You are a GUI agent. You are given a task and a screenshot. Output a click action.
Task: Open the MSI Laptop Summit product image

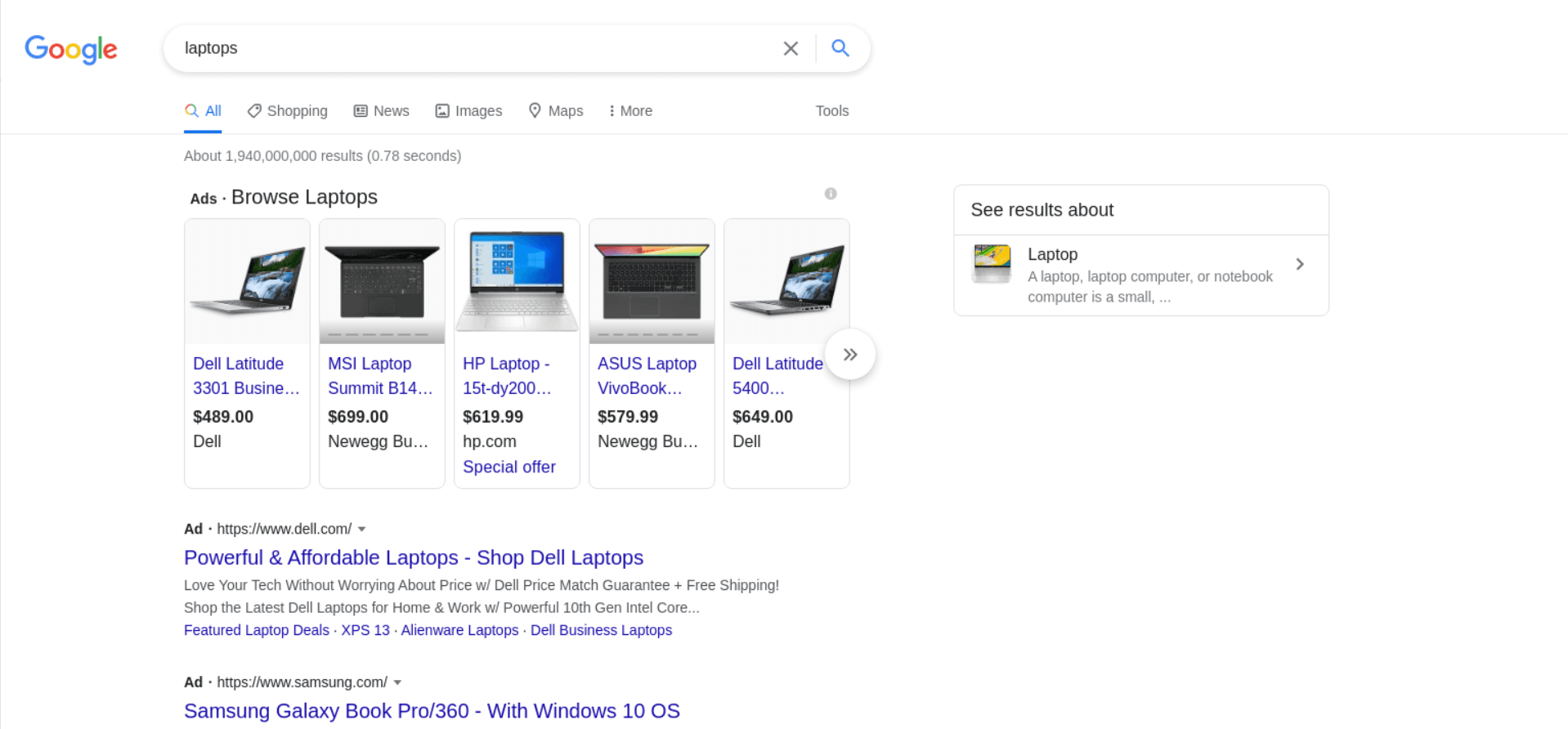click(382, 281)
